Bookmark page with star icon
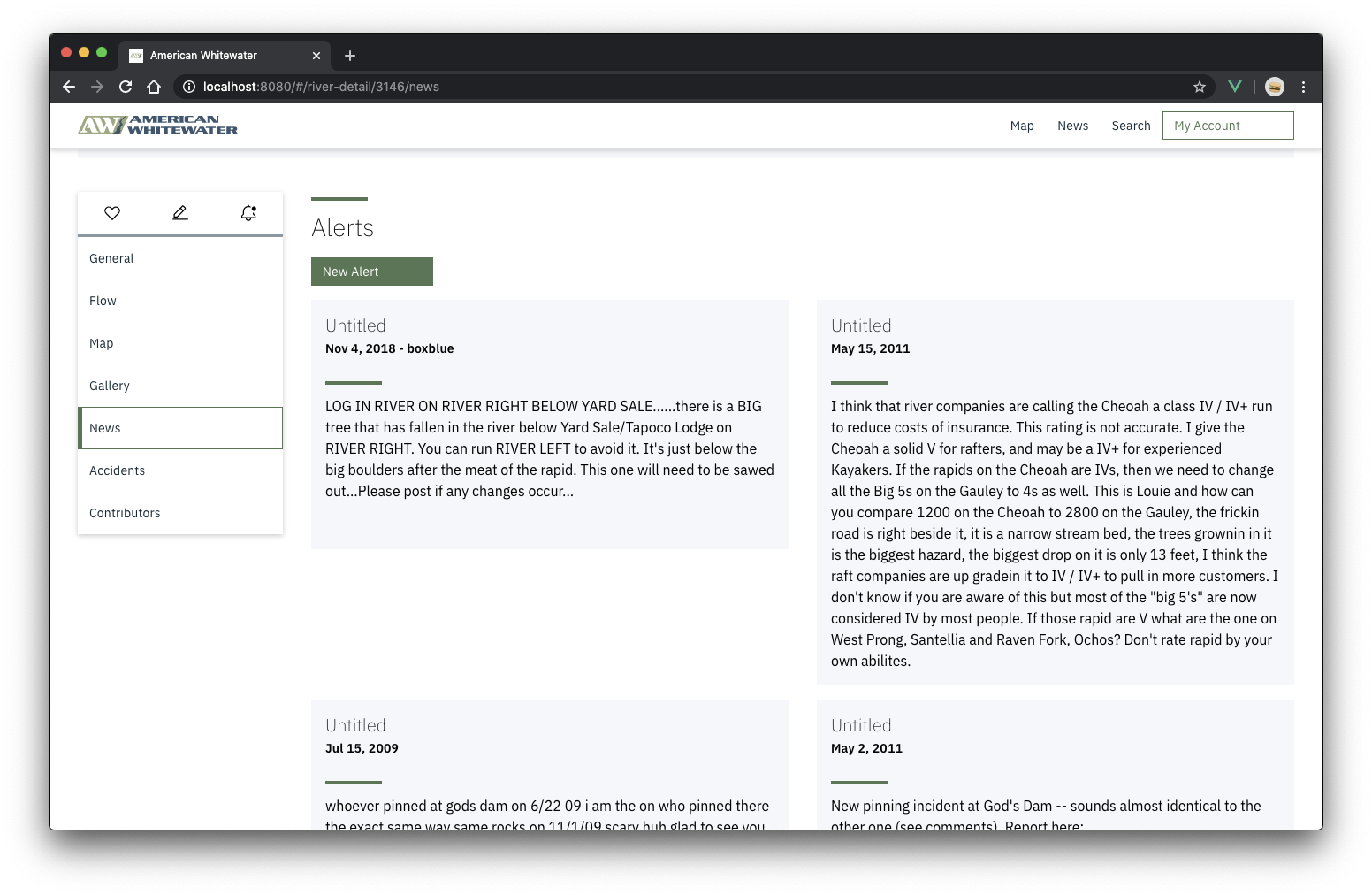The width and height of the screenshot is (1372, 895). 1200,87
